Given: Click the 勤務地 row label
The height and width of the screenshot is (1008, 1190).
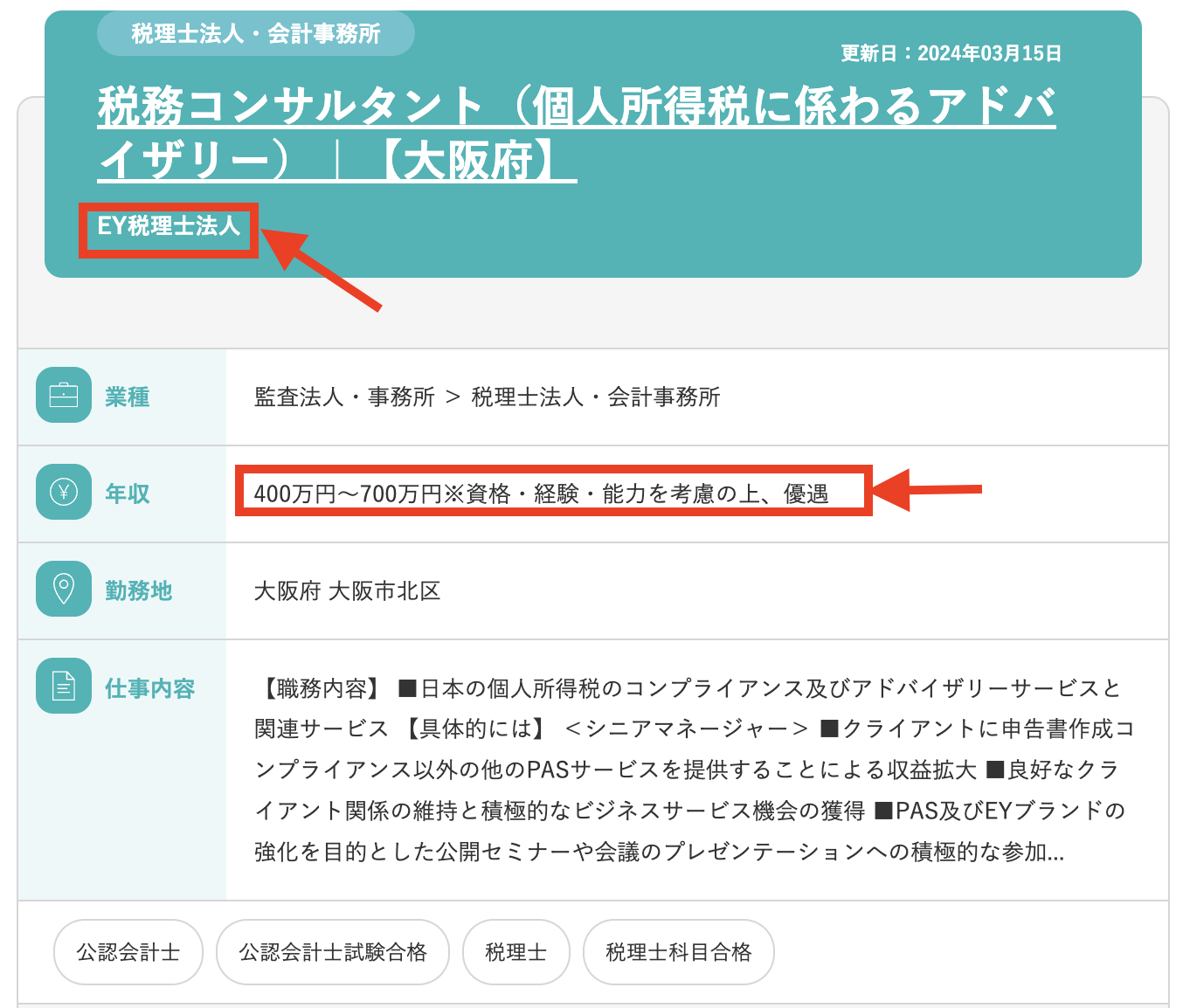Looking at the screenshot, I should point(139,591).
